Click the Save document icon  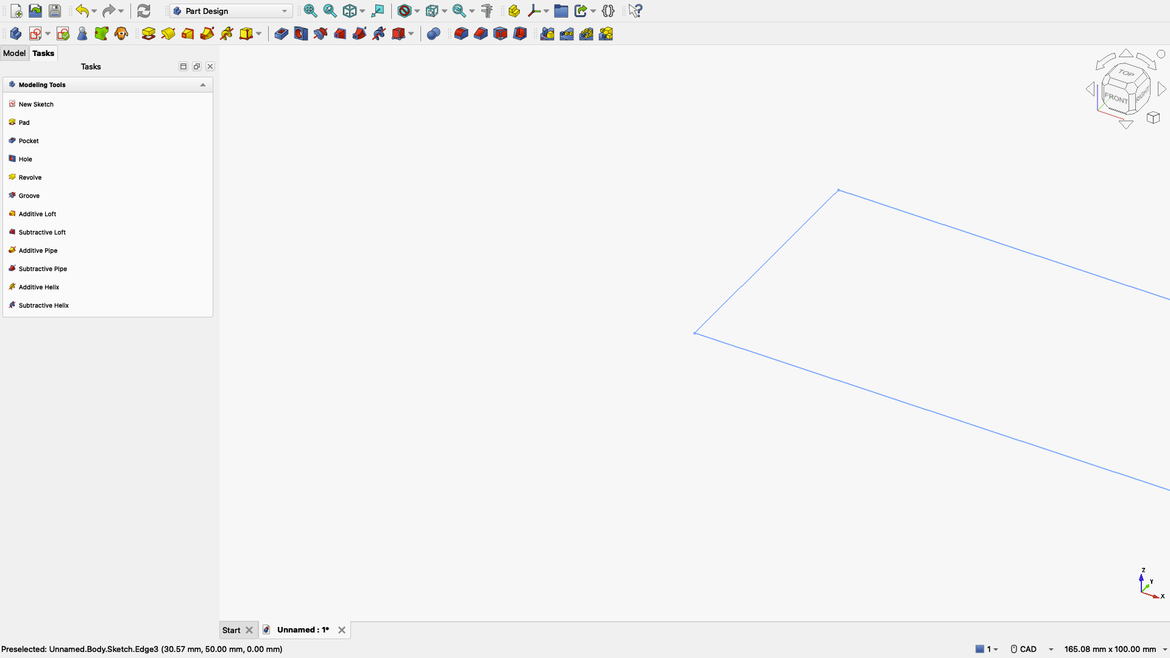click(x=54, y=10)
